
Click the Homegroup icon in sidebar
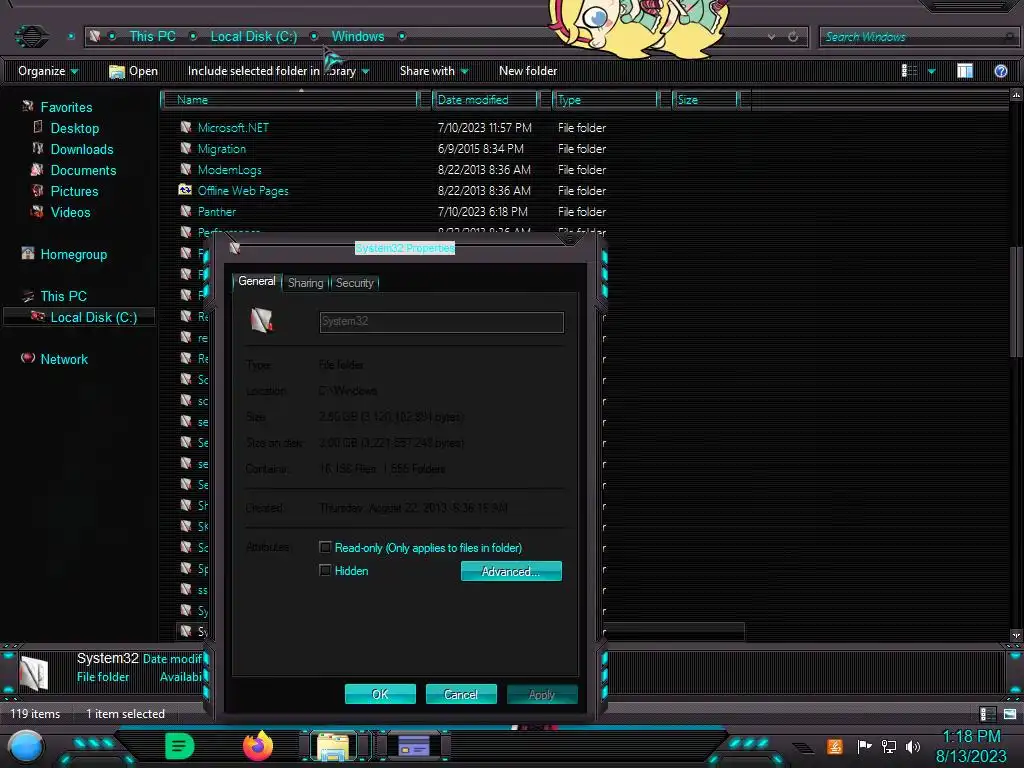pyautogui.click(x=27, y=253)
